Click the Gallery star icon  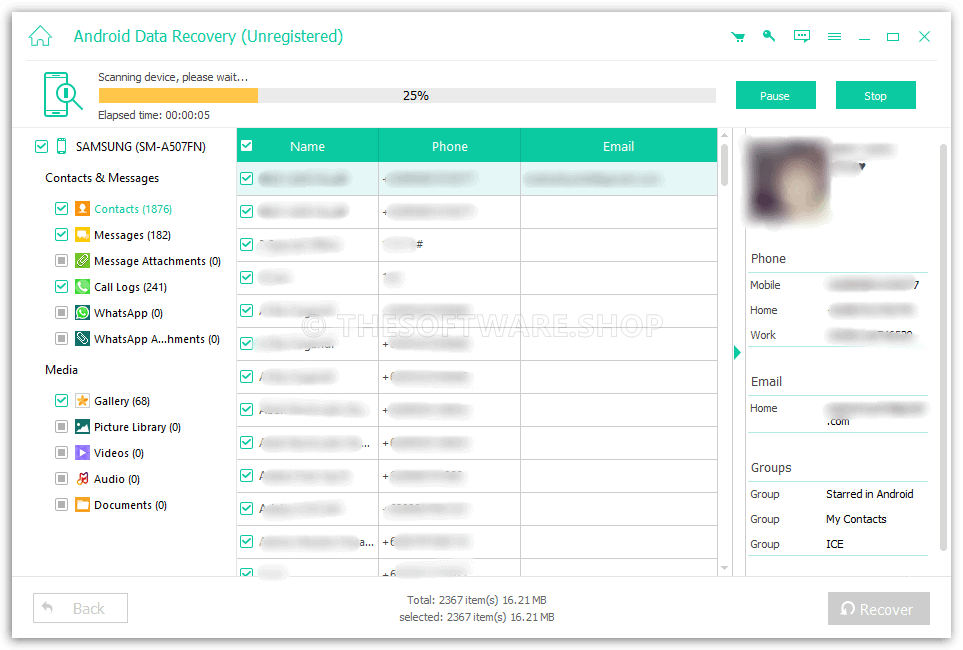point(82,401)
